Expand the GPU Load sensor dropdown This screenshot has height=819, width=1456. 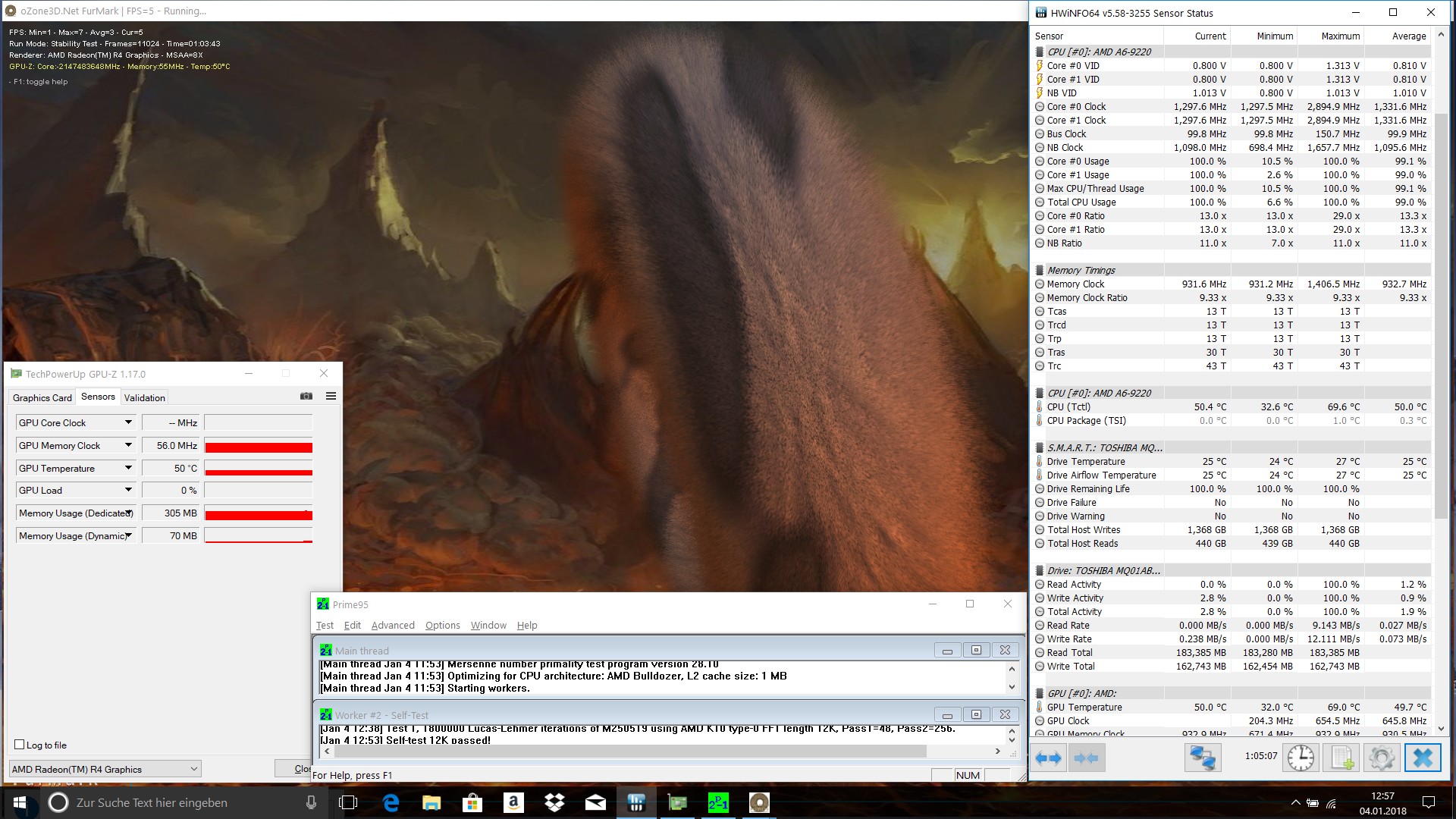(128, 490)
